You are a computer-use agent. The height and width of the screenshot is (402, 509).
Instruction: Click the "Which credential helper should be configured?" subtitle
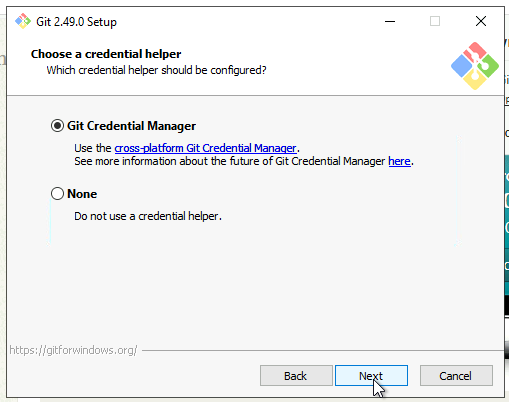(x=156, y=70)
